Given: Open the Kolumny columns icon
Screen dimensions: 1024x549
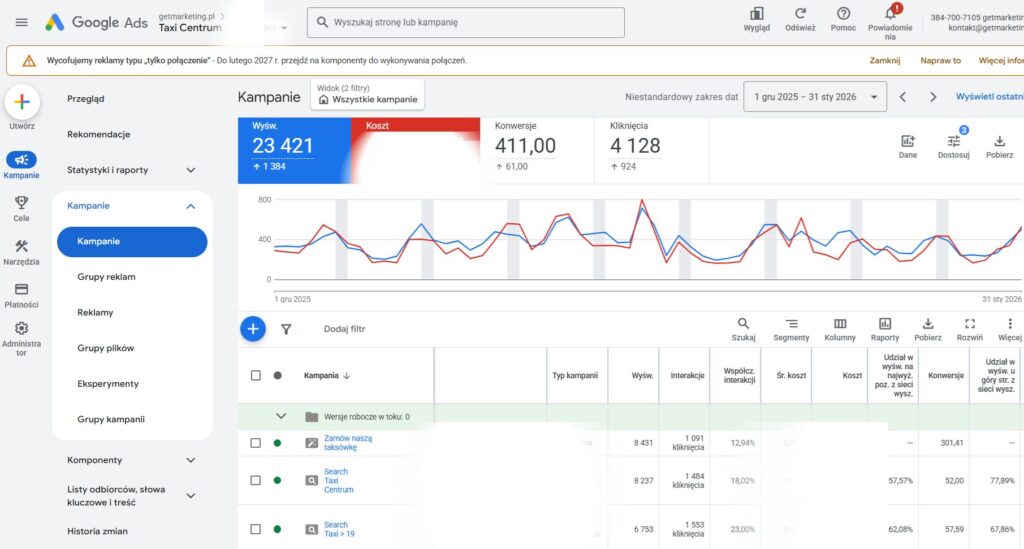Looking at the screenshot, I should (840, 324).
